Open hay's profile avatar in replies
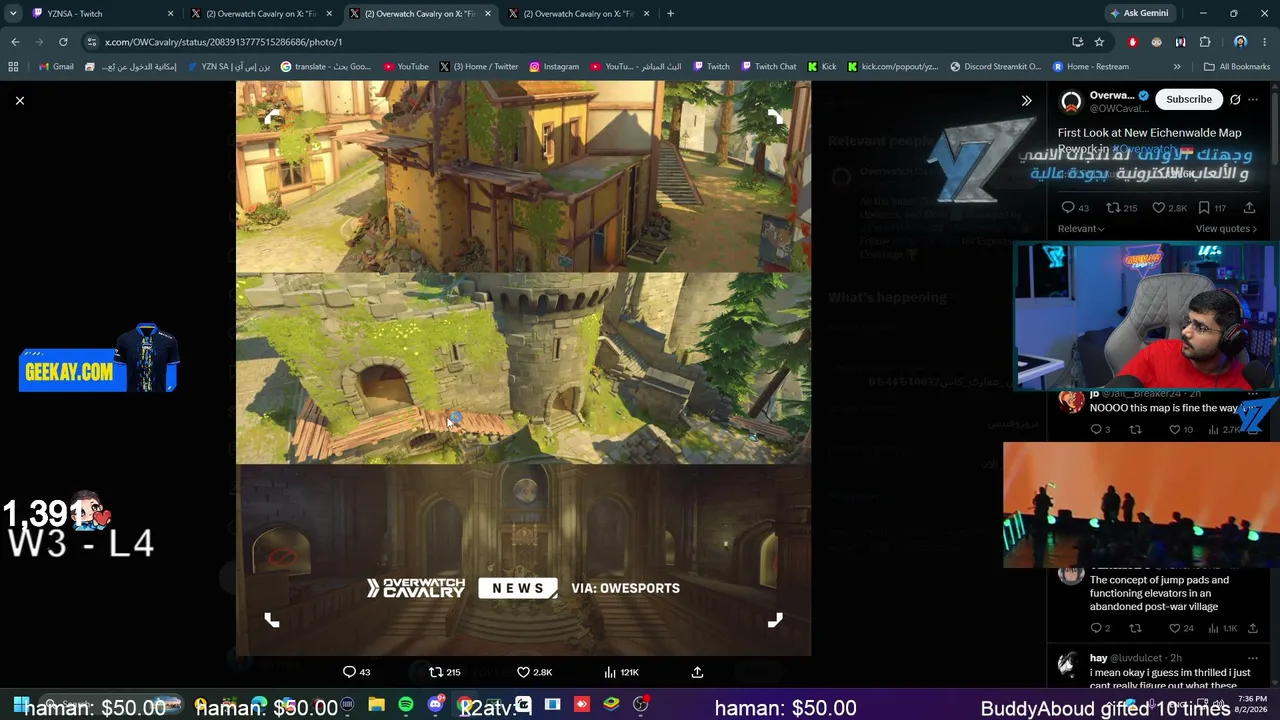The image size is (1280, 720). 1071,664
